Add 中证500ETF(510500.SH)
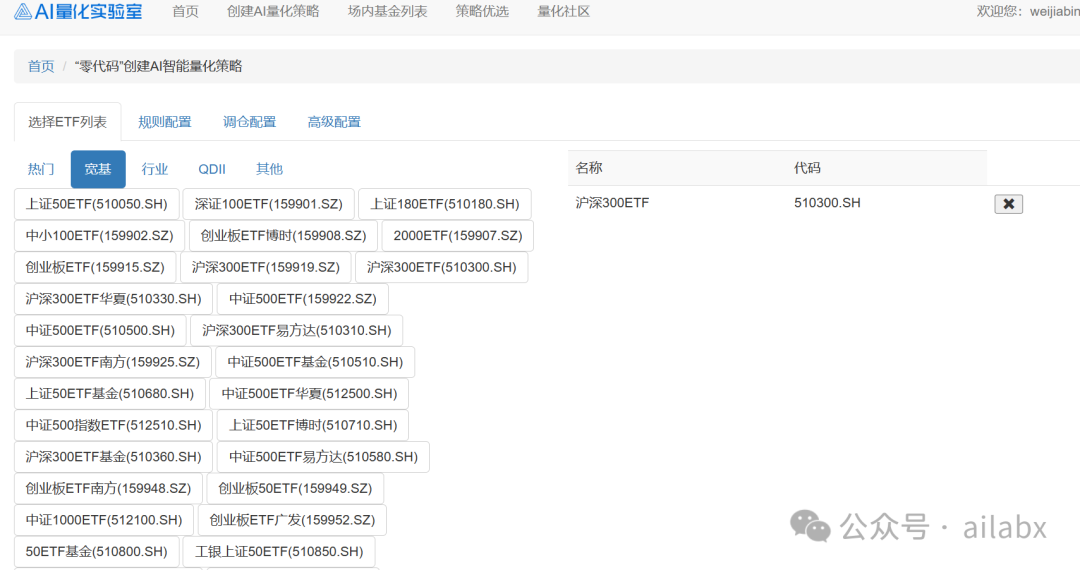Viewport: 1080px width, 570px height. pos(101,330)
